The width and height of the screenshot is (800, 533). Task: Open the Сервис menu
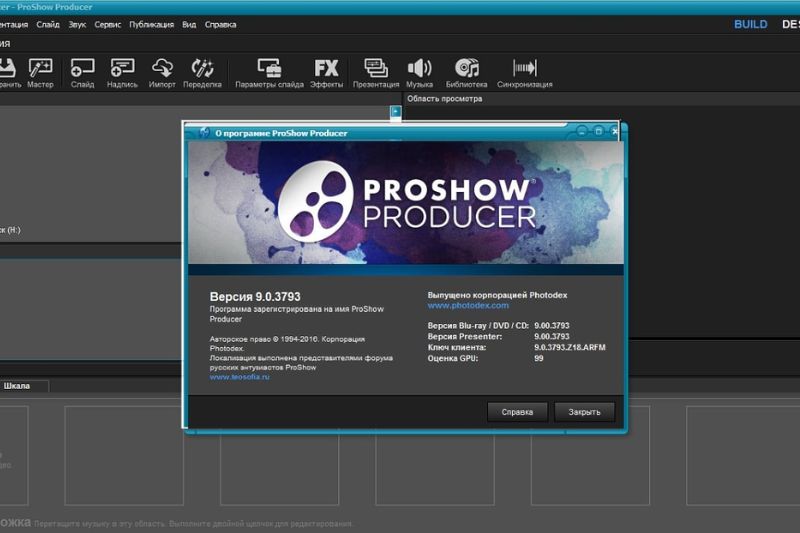(x=108, y=24)
